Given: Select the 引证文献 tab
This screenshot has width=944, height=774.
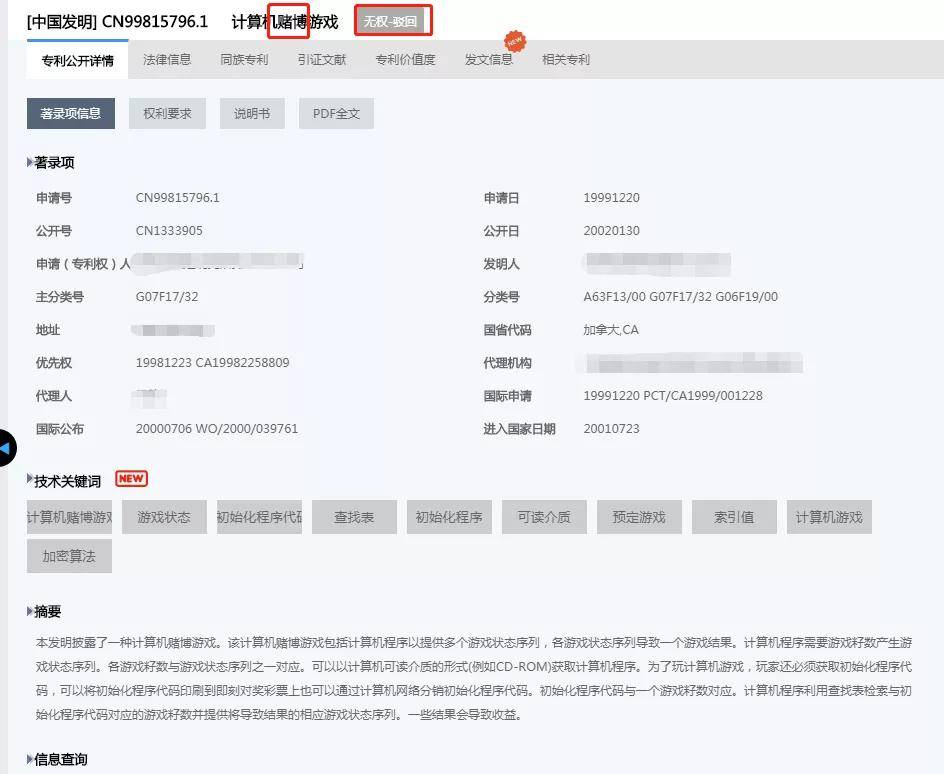Looking at the screenshot, I should (321, 60).
